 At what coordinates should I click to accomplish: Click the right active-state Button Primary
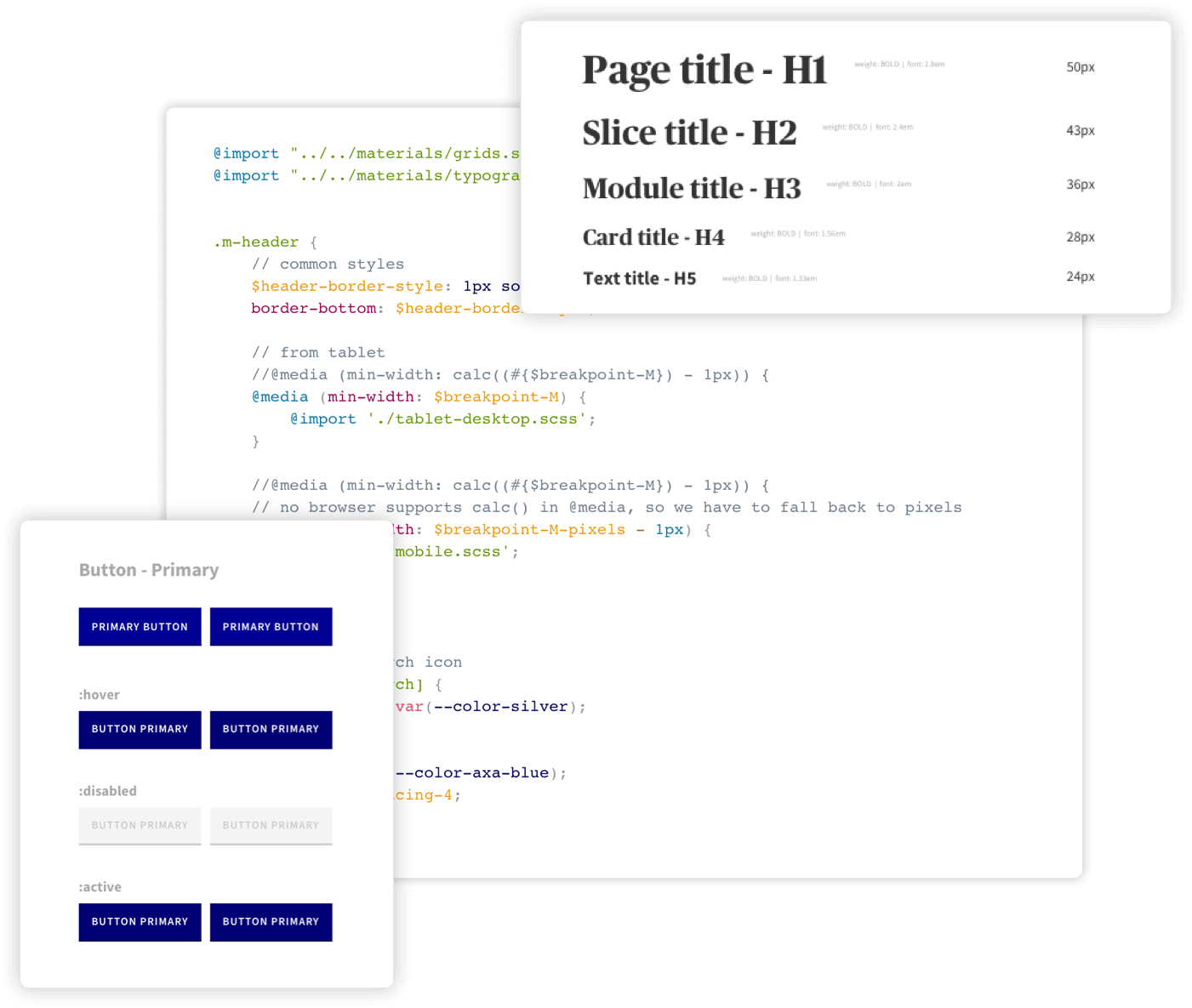click(271, 921)
